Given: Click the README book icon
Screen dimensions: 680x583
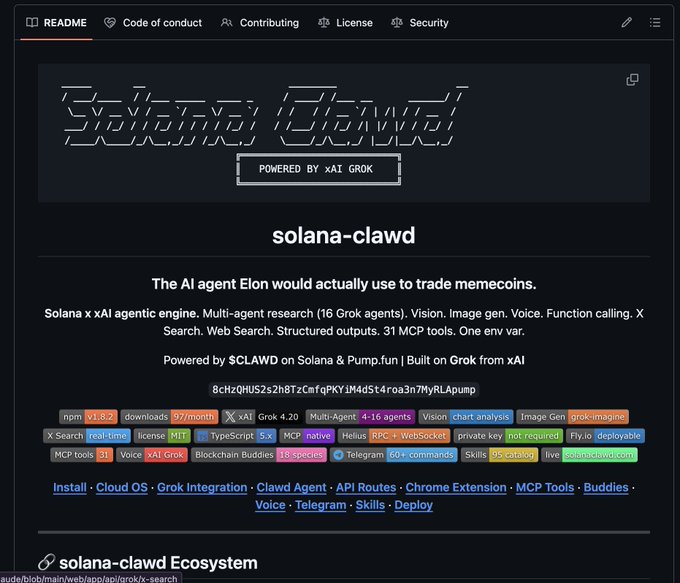Looking at the screenshot, I should 32,23.
